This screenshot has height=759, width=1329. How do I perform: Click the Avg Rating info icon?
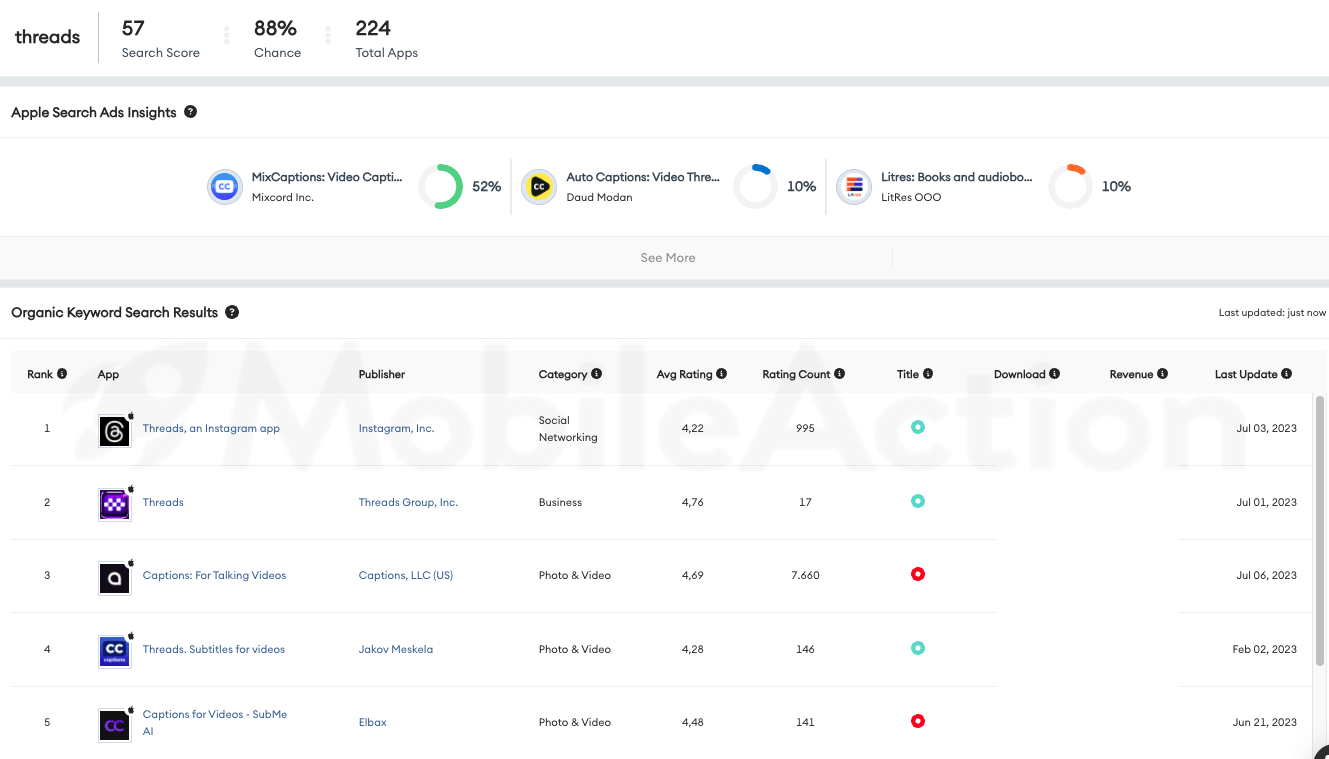coord(722,374)
